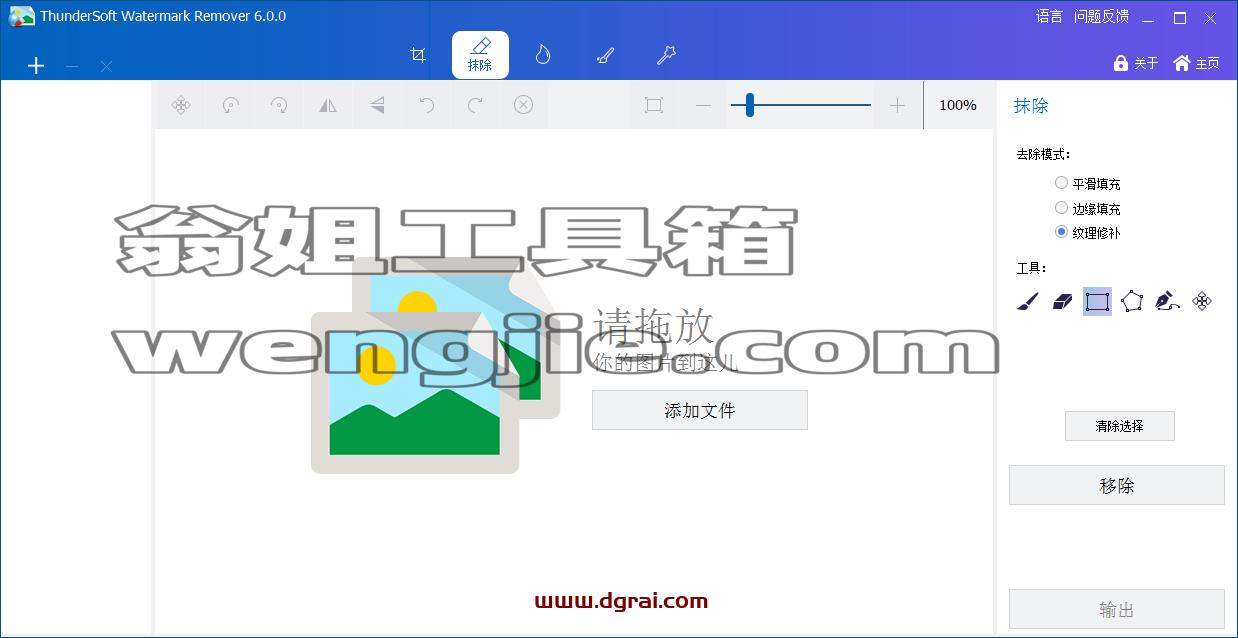Click the 100% zoom value
The width and height of the screenshot is (1238, 638).
(958, 105)
